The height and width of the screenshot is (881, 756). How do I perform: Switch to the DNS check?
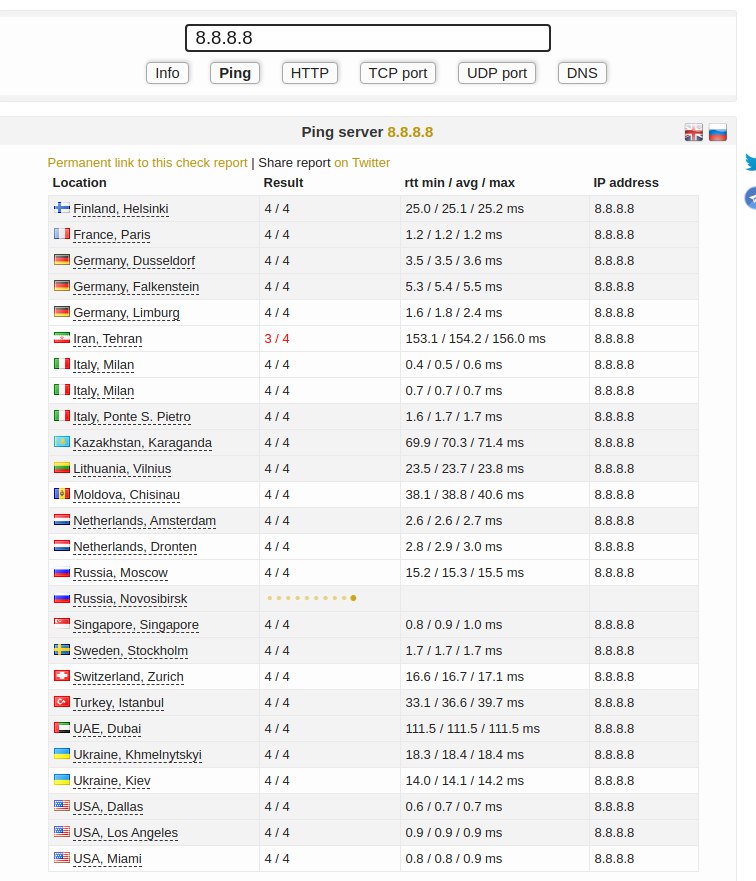click(582, 73)
